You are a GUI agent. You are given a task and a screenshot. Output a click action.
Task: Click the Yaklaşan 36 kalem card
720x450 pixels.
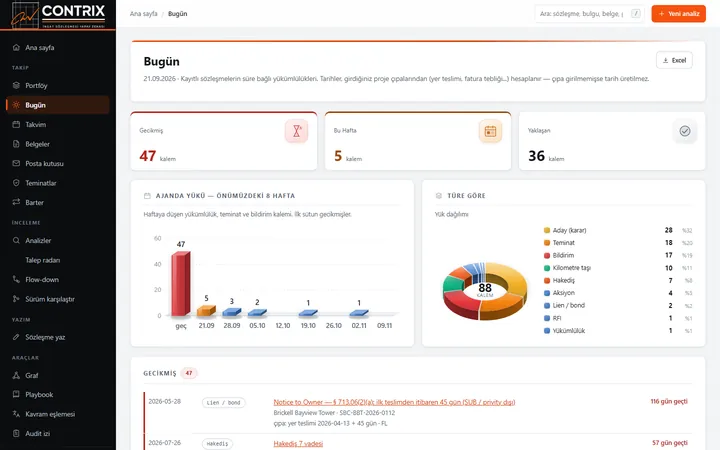point(612,141)
